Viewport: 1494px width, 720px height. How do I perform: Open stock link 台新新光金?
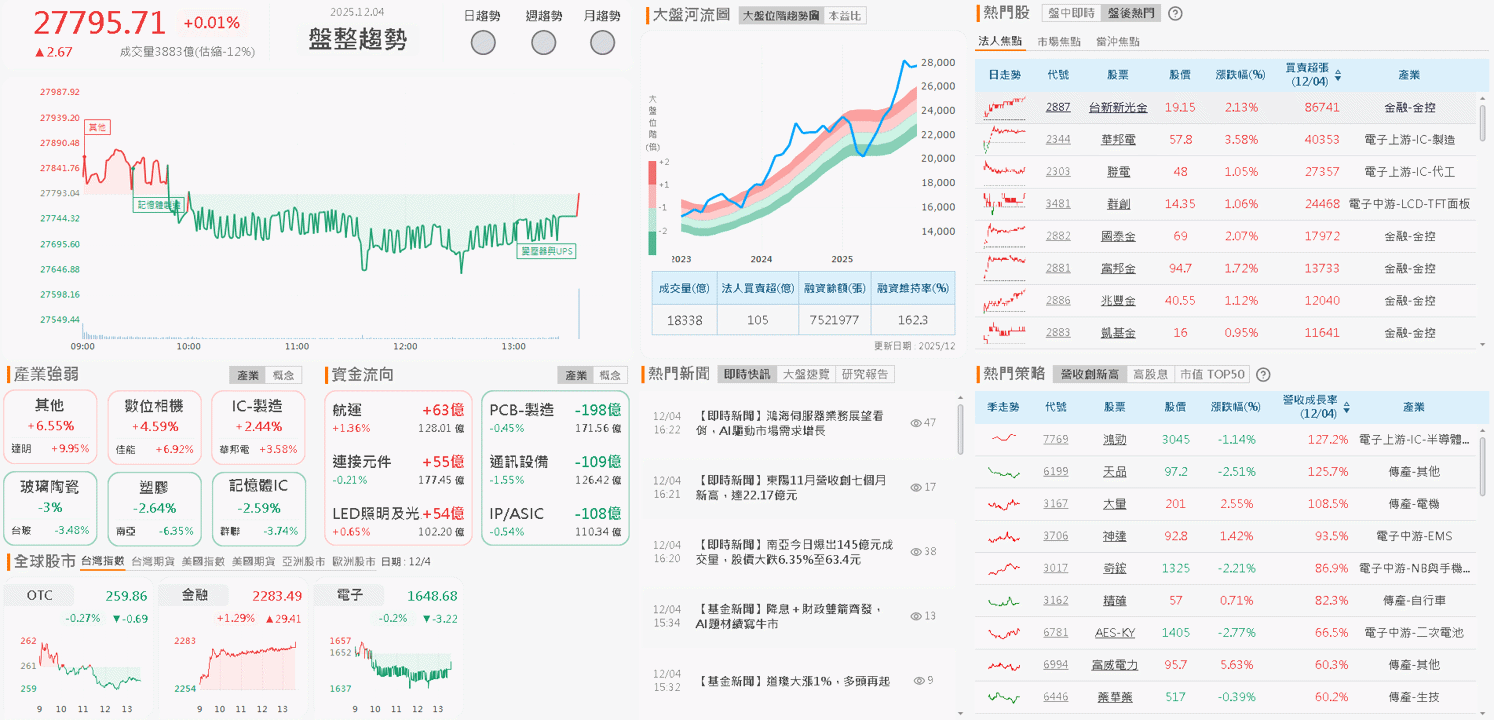tap(1118, 107)
